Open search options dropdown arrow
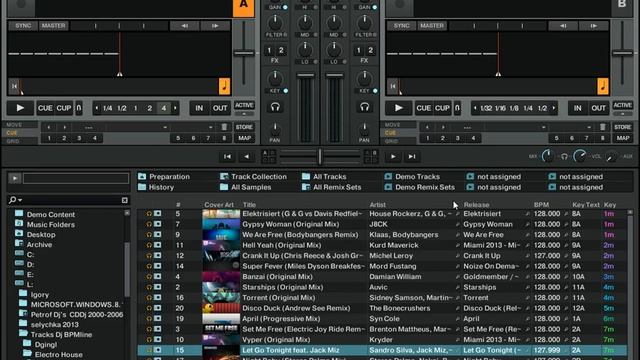 (x=20, y=200)
